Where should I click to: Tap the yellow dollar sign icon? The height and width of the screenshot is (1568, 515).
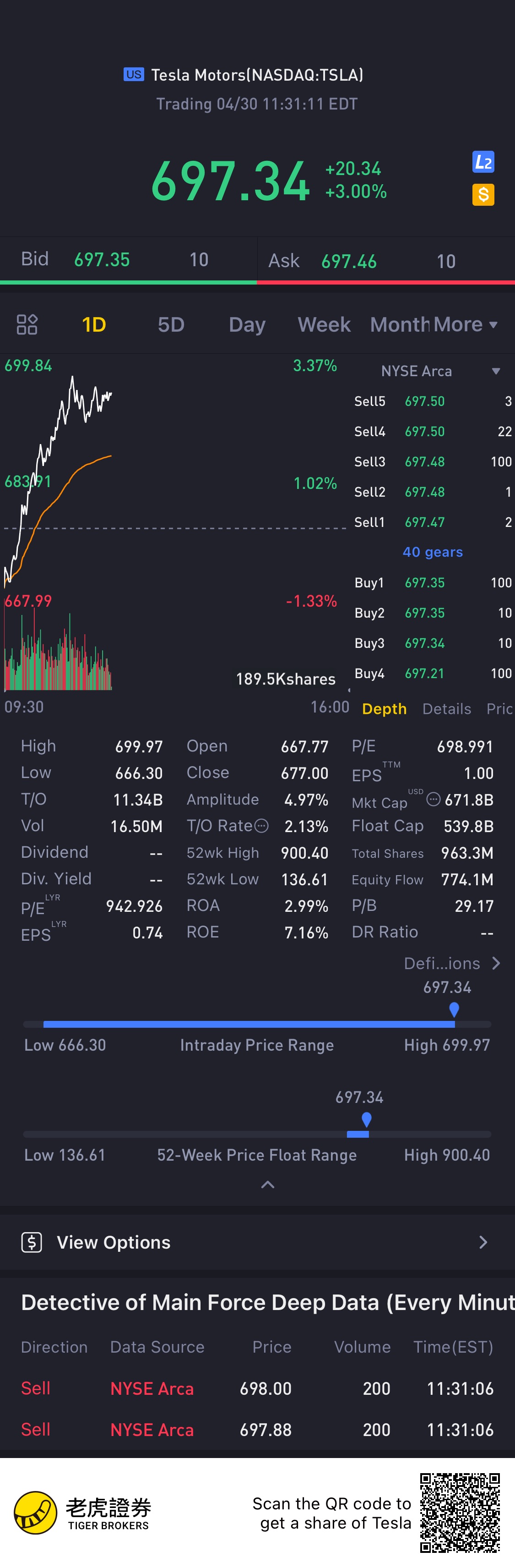(x=483, y=195)
